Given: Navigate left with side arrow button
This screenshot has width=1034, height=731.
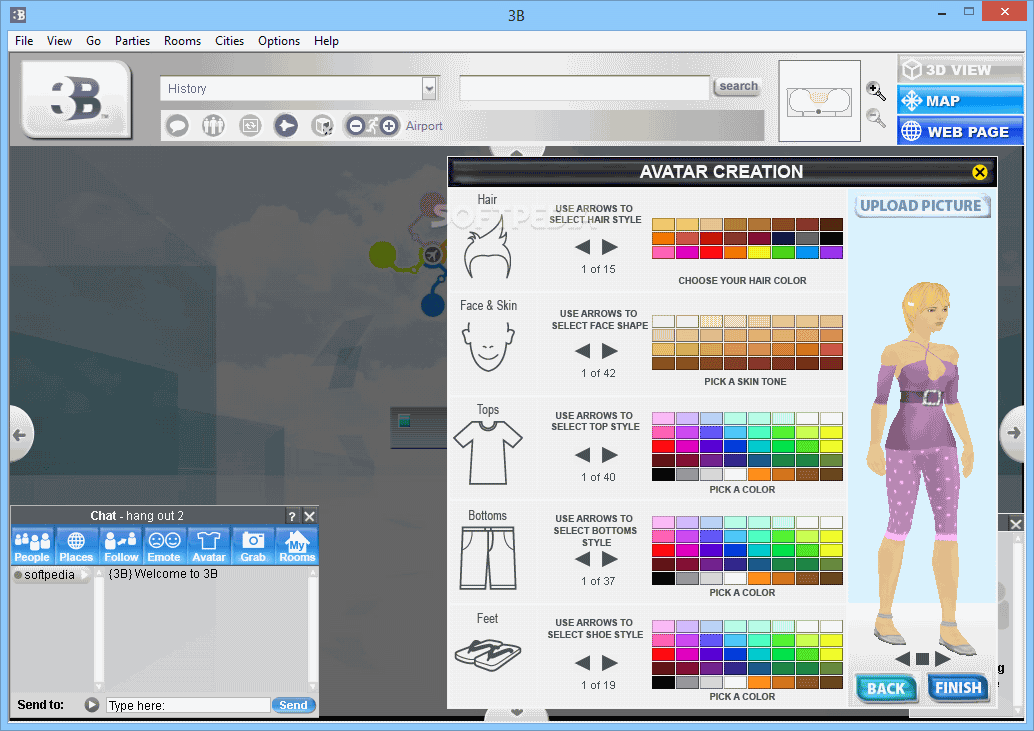Looking at the screenshot, I should (x=20, y=434).
